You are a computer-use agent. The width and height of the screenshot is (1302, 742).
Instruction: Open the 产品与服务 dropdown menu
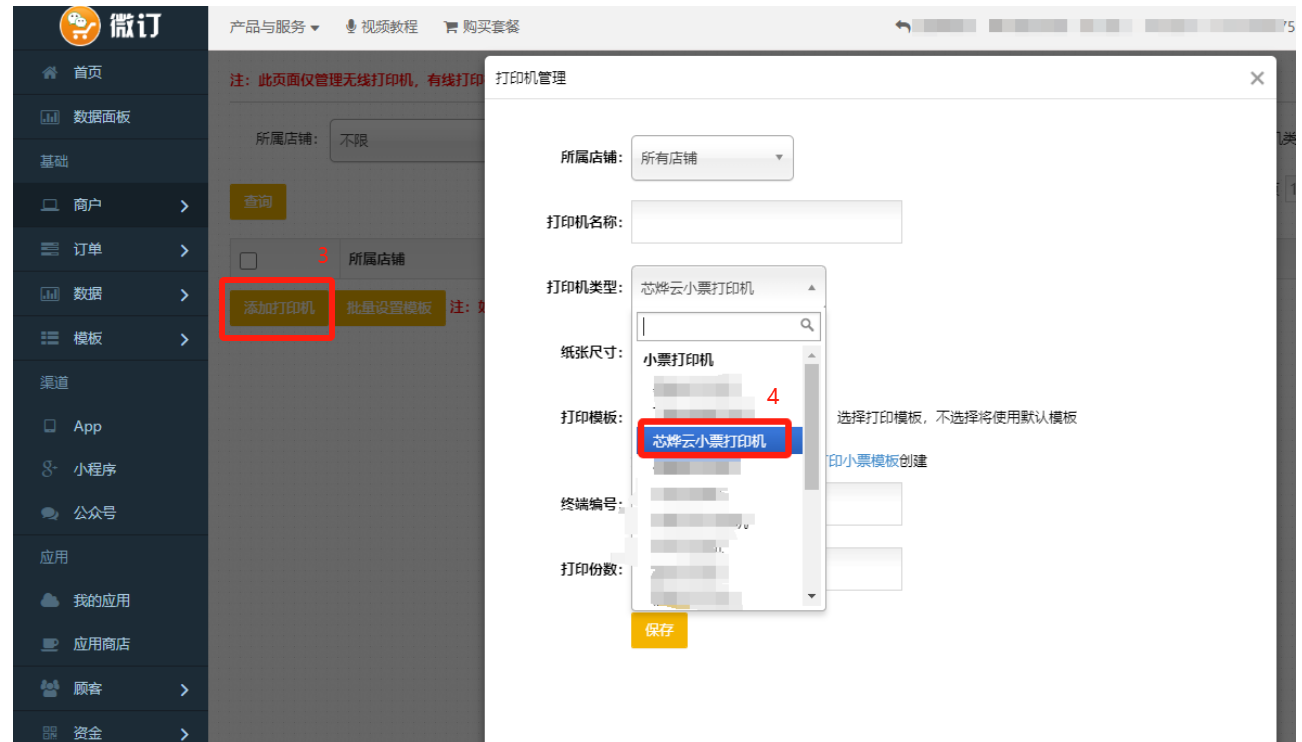pos(275,27)
